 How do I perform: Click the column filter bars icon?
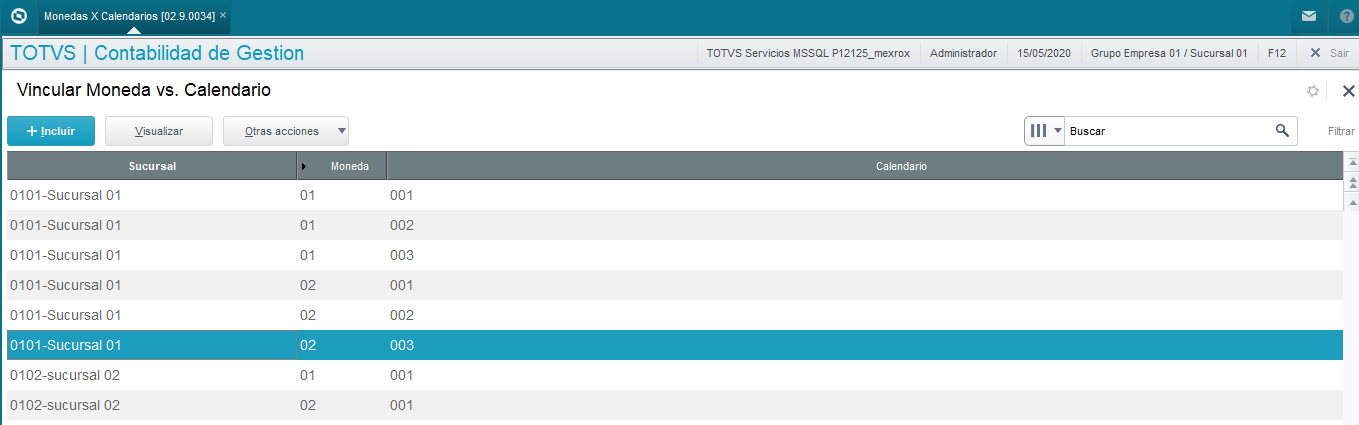pyautogui.click(x=1038, y=130)
